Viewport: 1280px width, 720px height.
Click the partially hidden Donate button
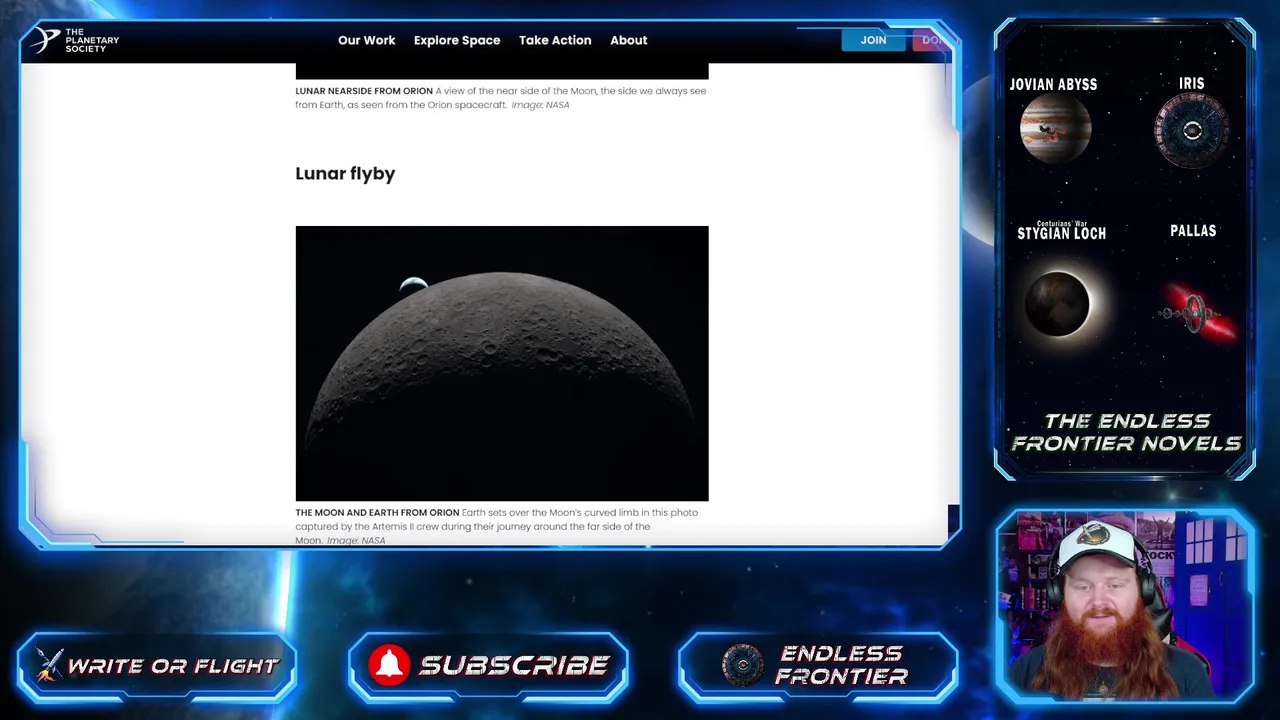[x=931, y=40]
